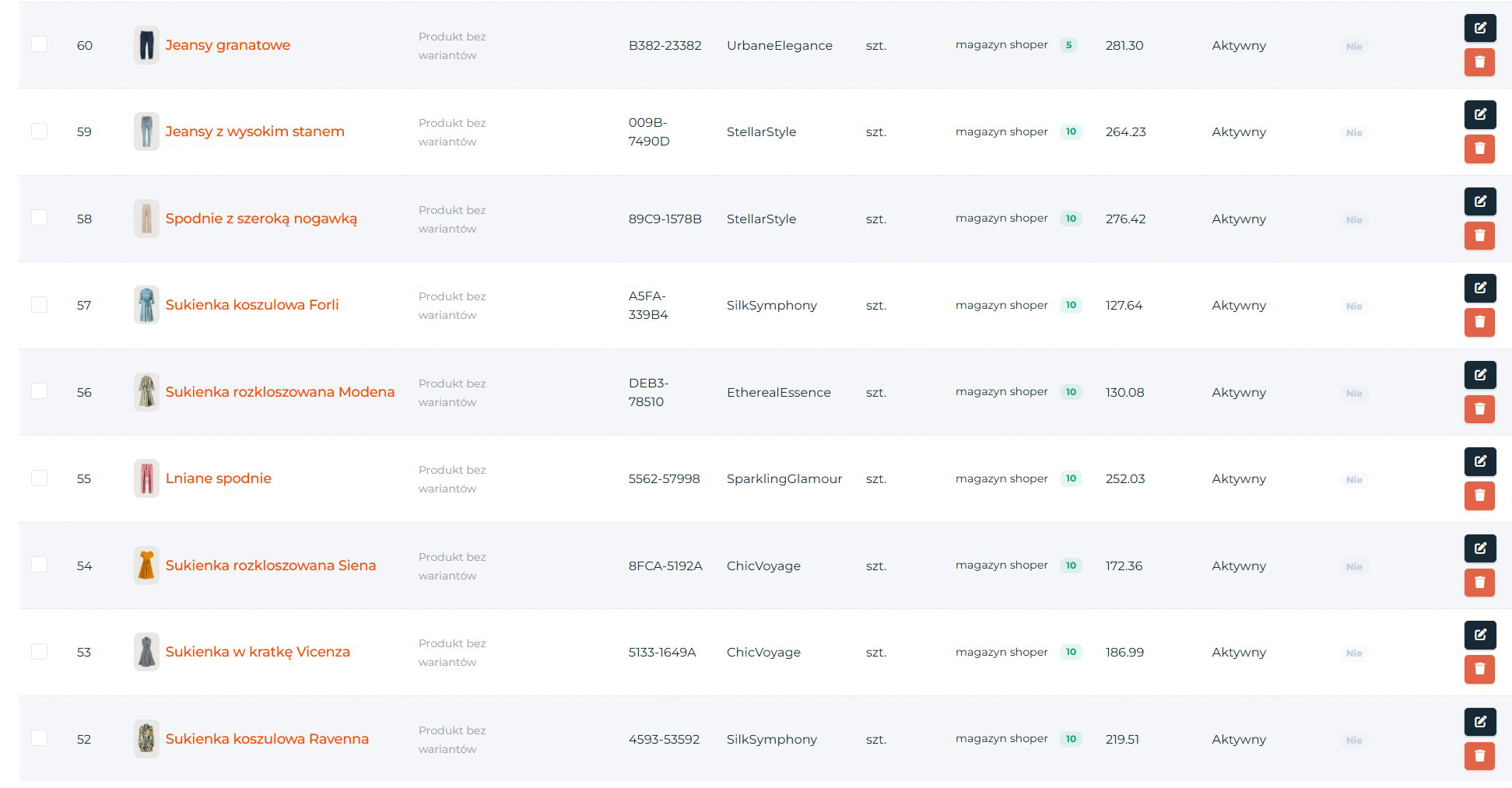Select checkbox for product ID 58

click(x=39, y=218)
